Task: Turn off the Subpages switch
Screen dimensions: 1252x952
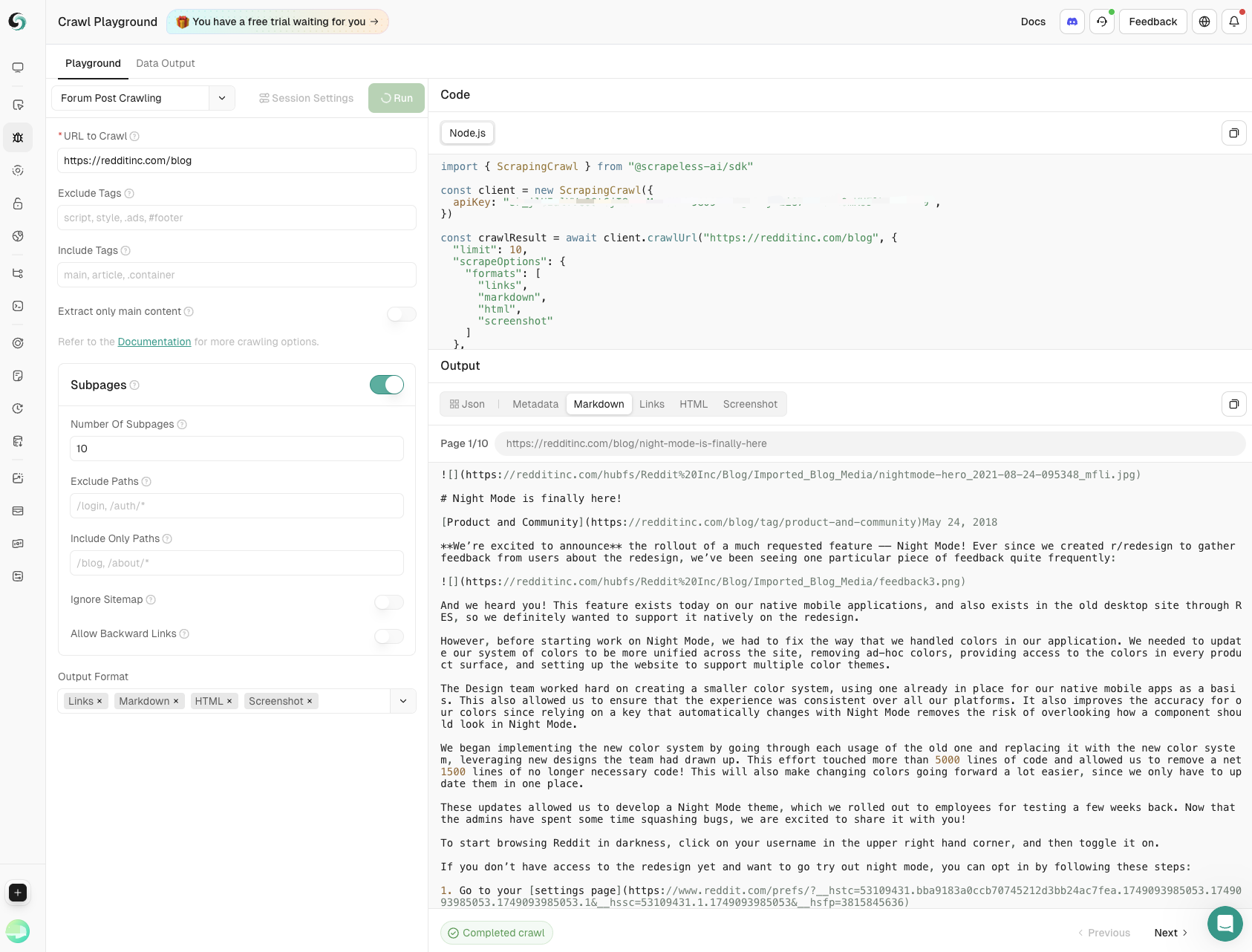Action: pos(387,385)
